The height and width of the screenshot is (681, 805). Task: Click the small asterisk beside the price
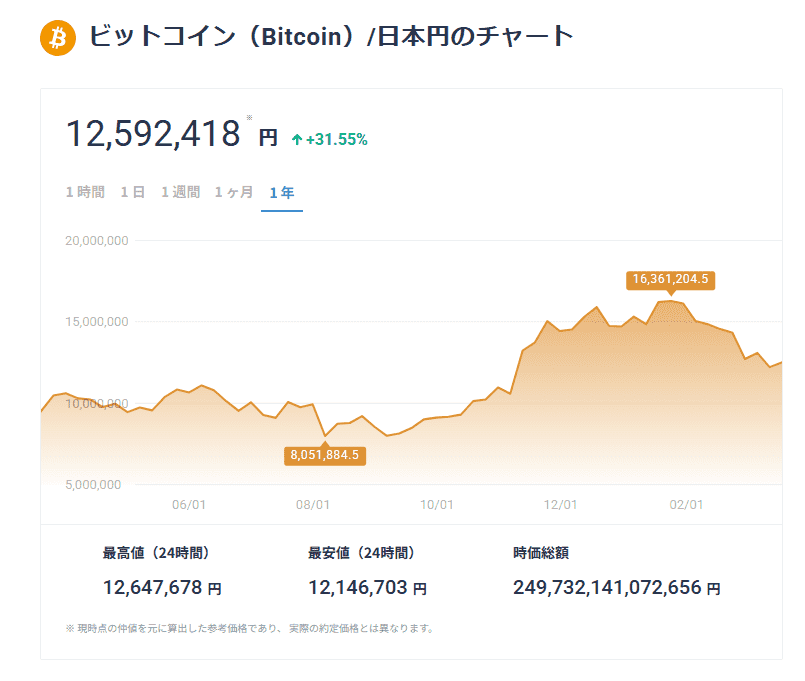[x=249, y=118]
